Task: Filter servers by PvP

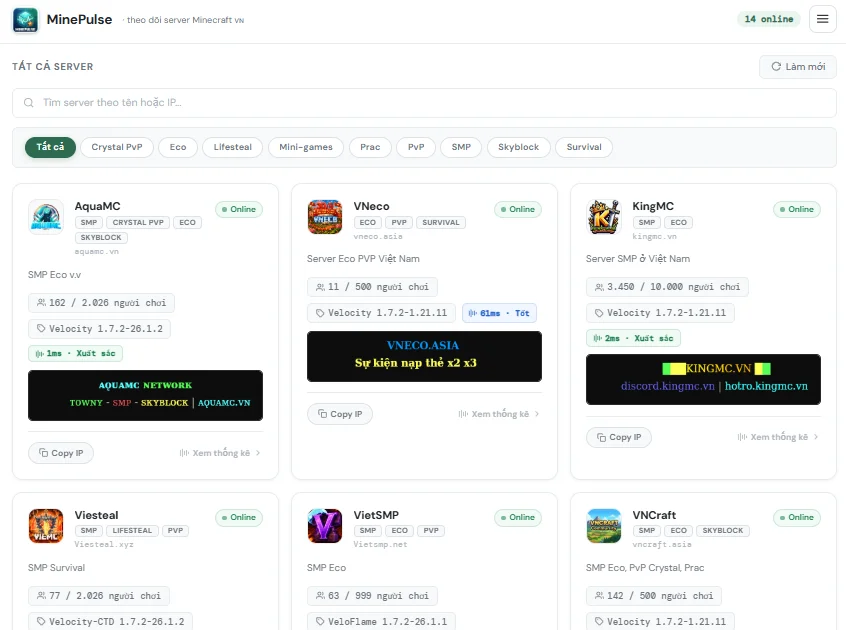Action: (416, 147)
